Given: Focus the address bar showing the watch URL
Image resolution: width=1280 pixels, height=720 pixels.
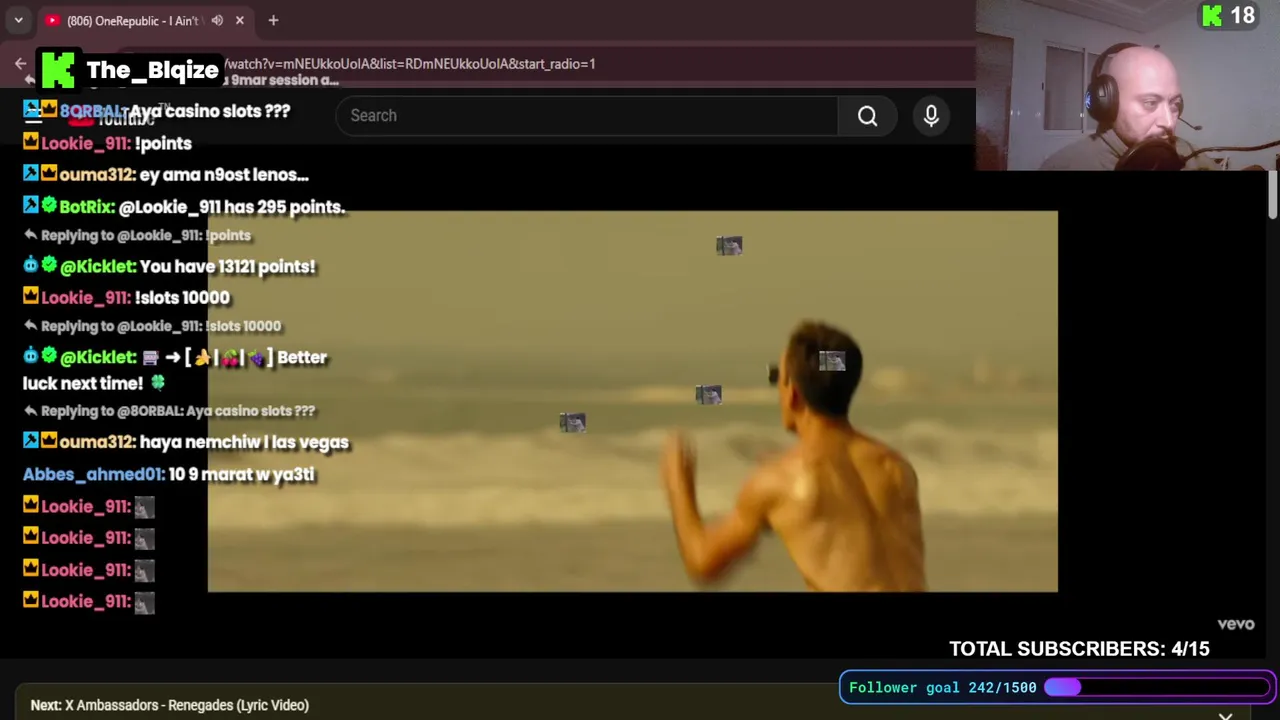Looking at the screenshot, I should (x=410, y=64).
